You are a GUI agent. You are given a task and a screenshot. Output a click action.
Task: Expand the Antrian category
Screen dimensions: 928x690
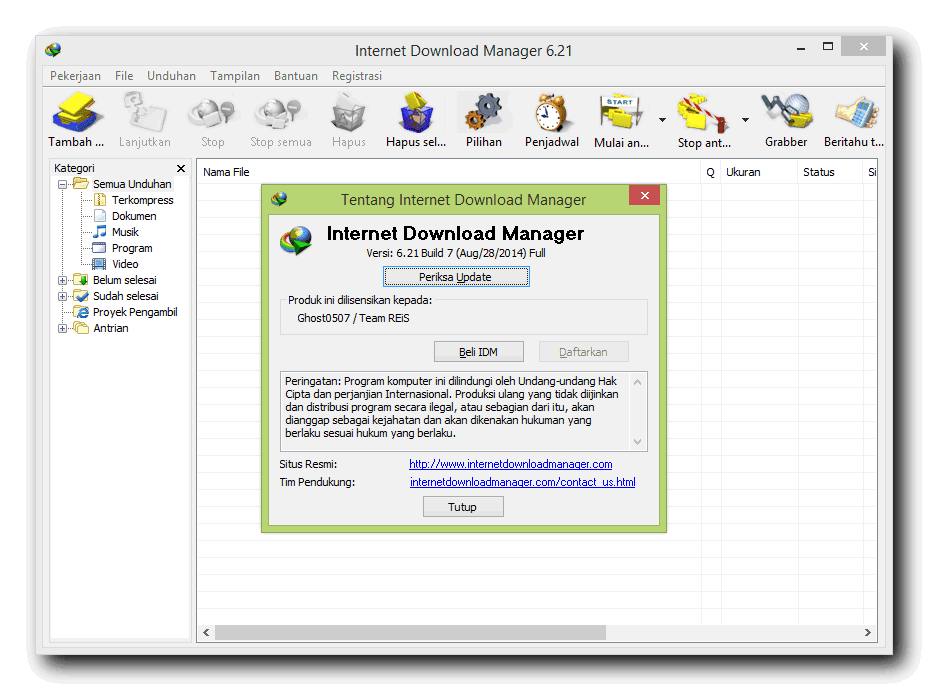tap(62, 328)
